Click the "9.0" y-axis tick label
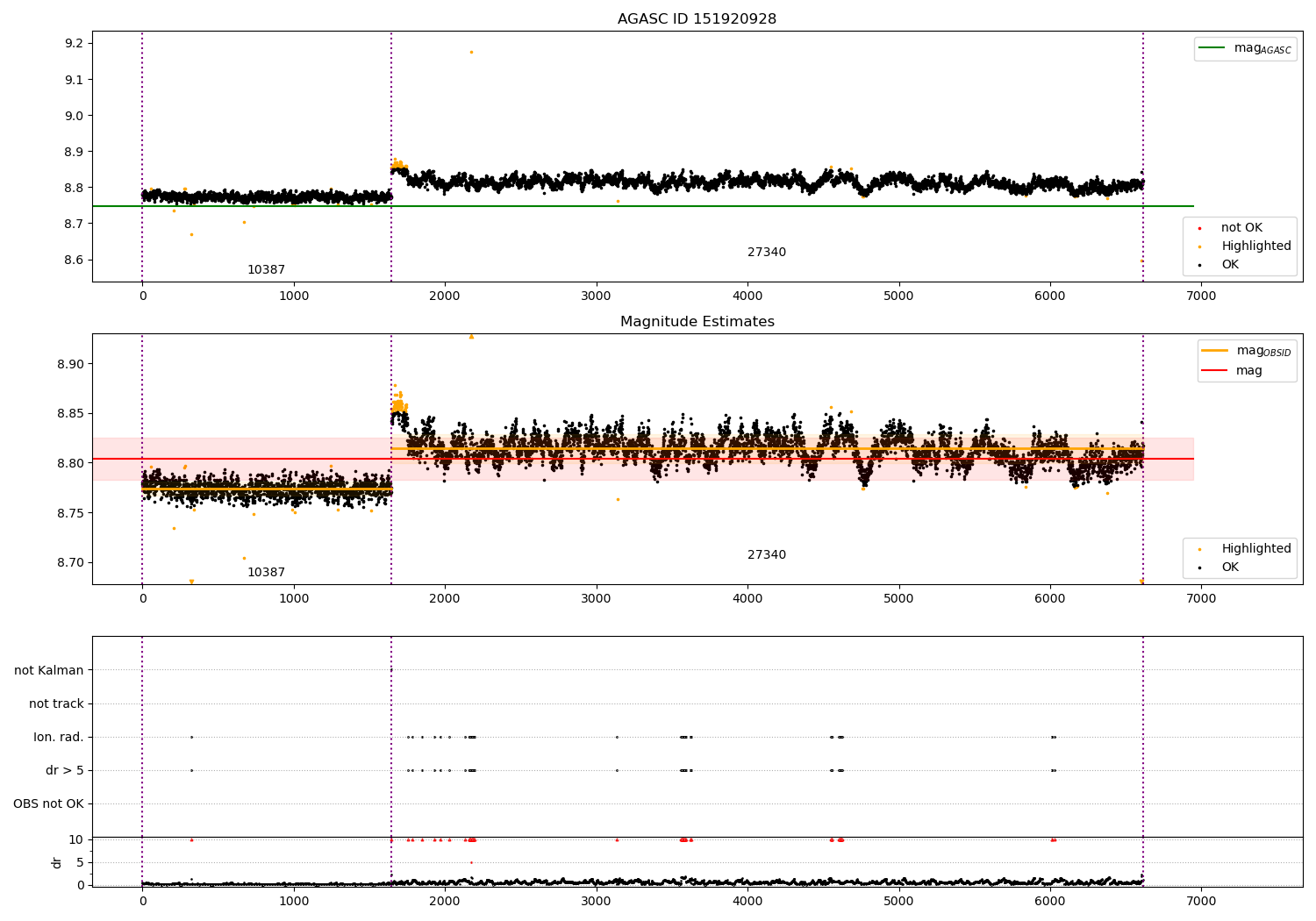1316x921 pixels. coord(74,116)
